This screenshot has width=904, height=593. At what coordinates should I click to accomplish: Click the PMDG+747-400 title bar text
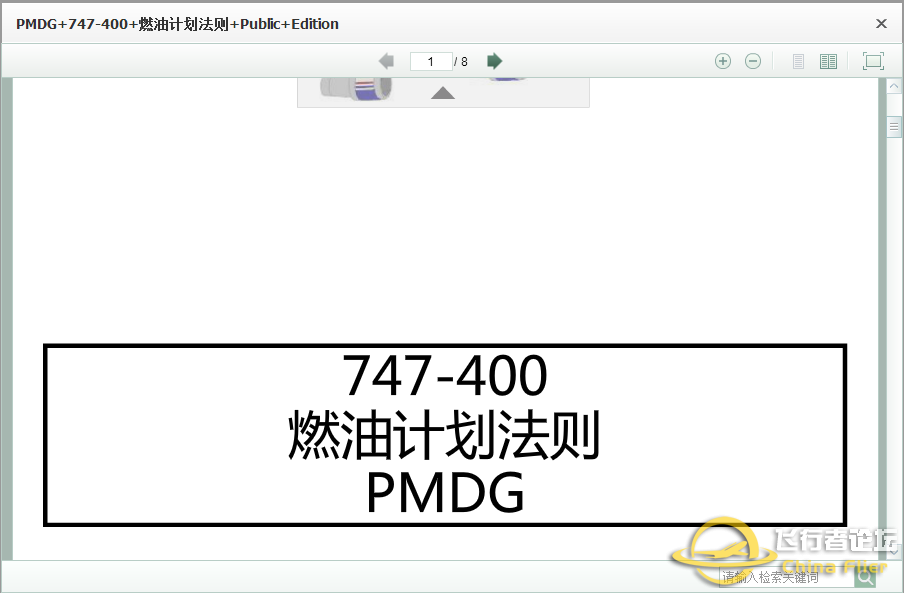175,23
